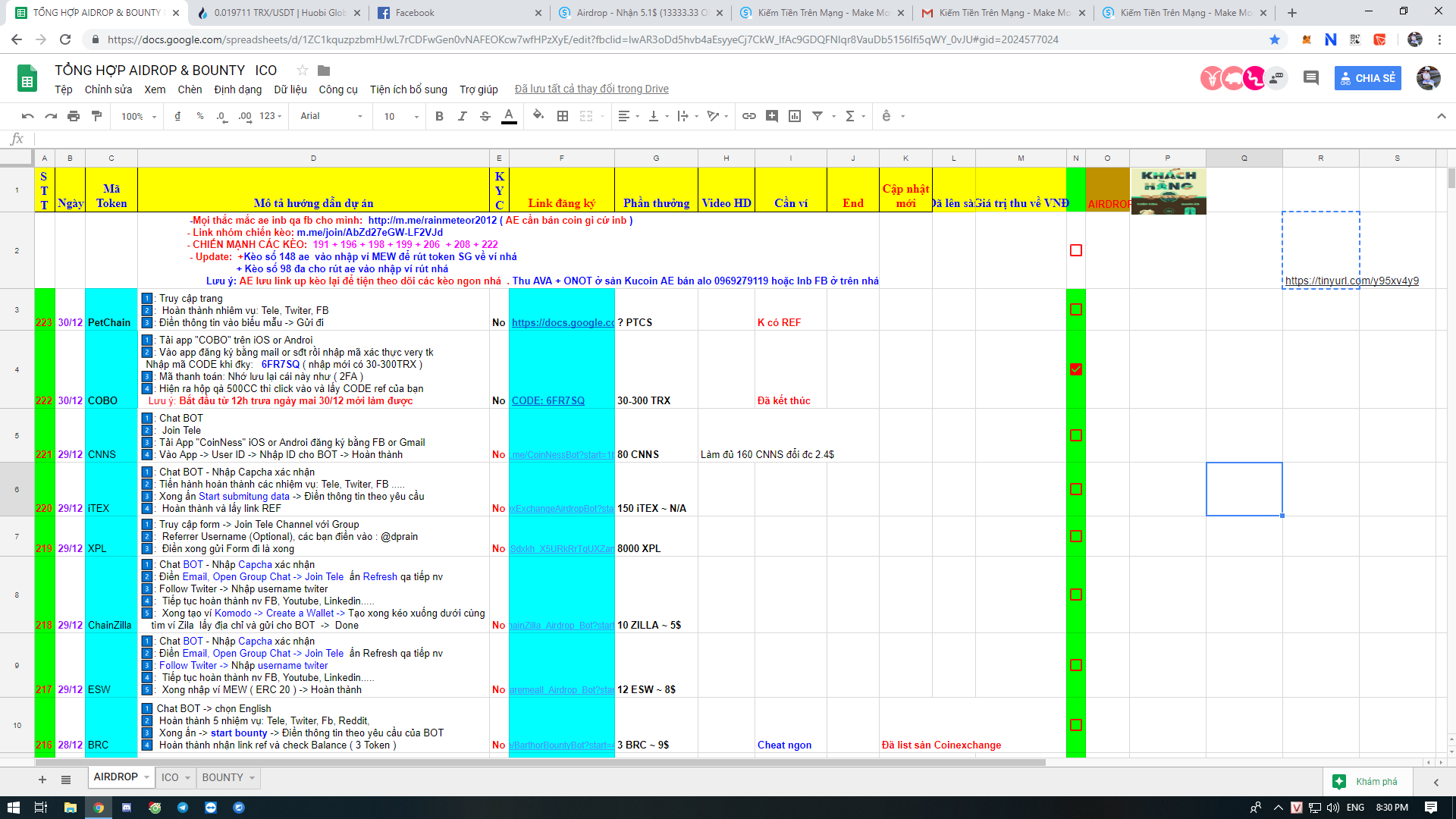The height and width of the screenshot is (819, 1456).
Task: Select the paint format tool
Action: click(x=96, y=116)
